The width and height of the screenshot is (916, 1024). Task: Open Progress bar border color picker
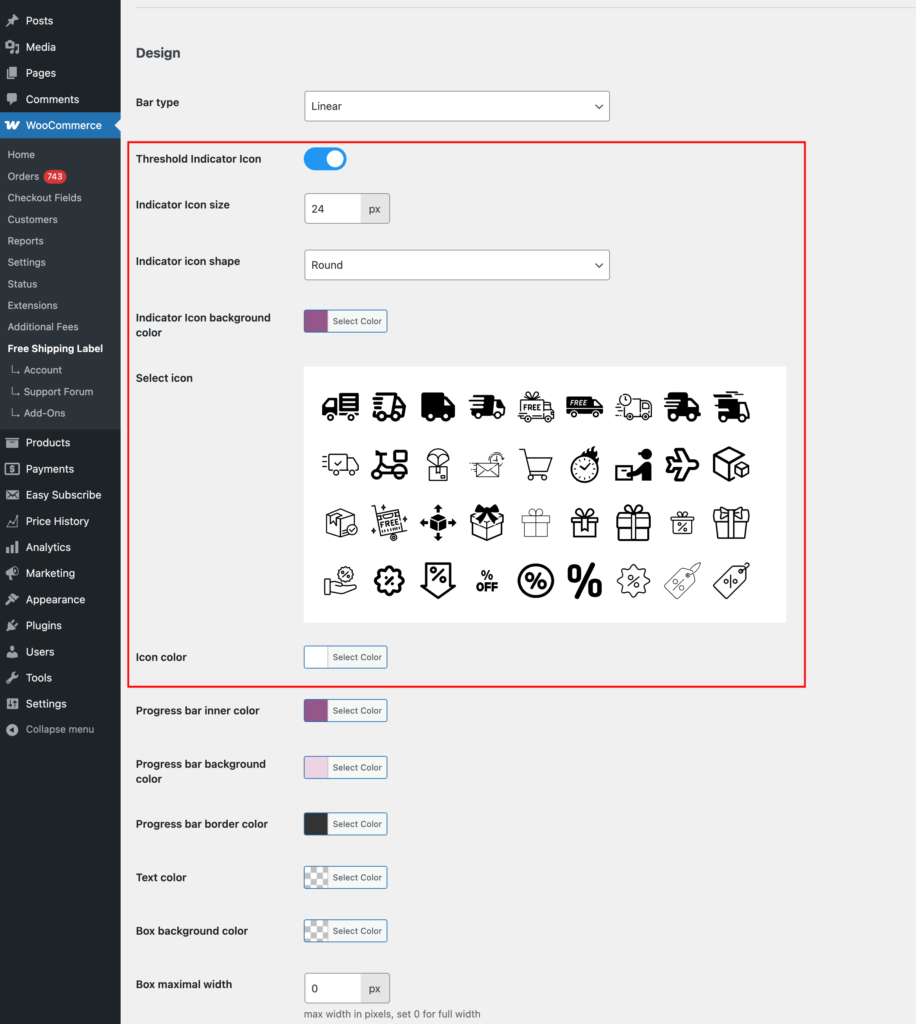pos(346,824)
